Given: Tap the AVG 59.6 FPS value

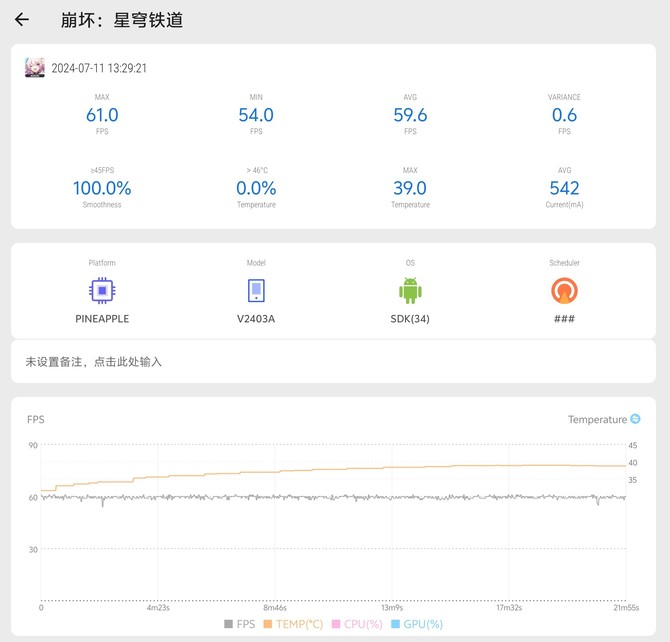Looking at the screenshot, I should [410, 115].
